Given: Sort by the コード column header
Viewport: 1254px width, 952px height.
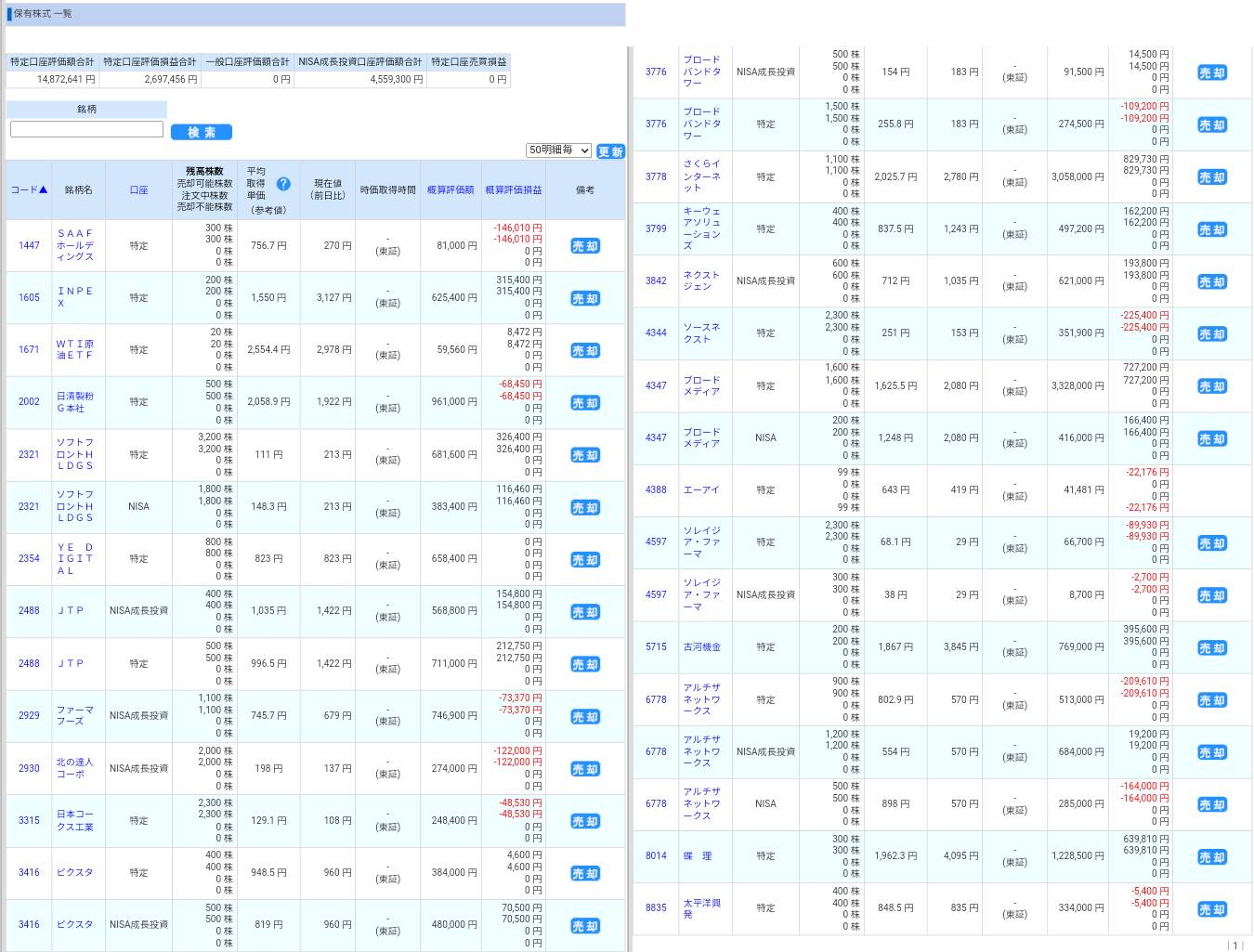Looking at the screenshot, I should pos(29,189).
